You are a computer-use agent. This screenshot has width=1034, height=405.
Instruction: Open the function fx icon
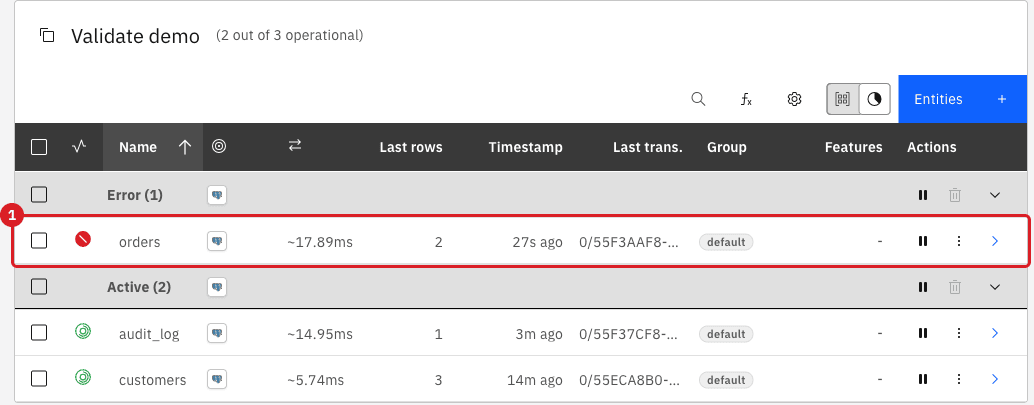point(746,100)
